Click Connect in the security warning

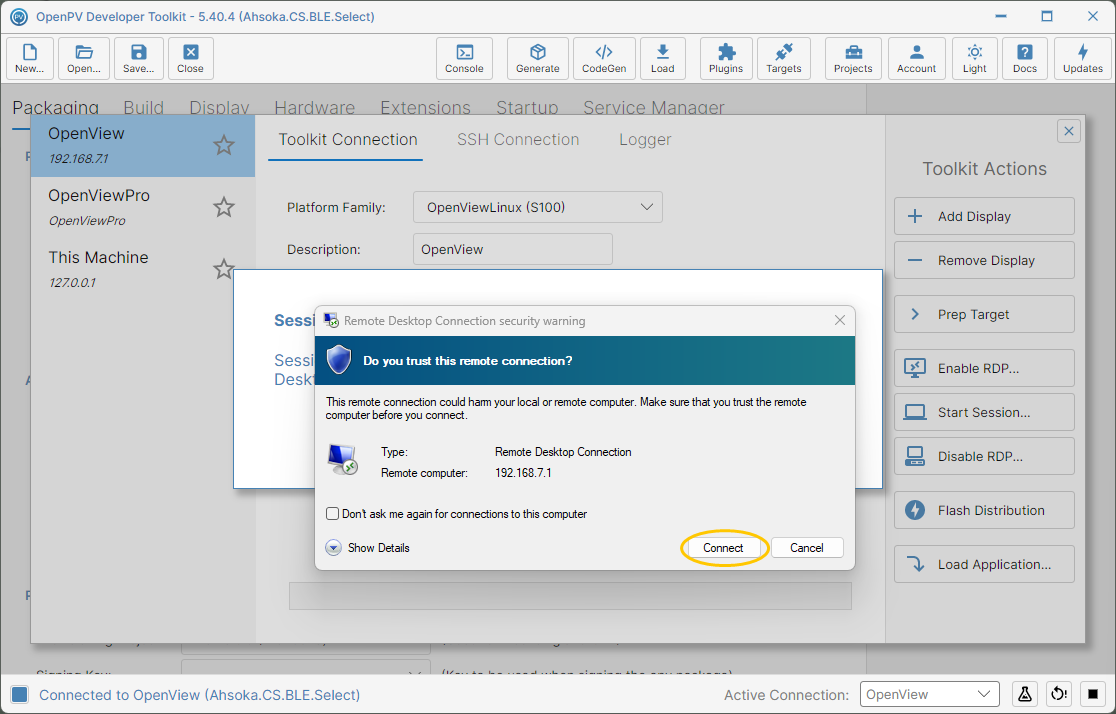click(723, 547)
